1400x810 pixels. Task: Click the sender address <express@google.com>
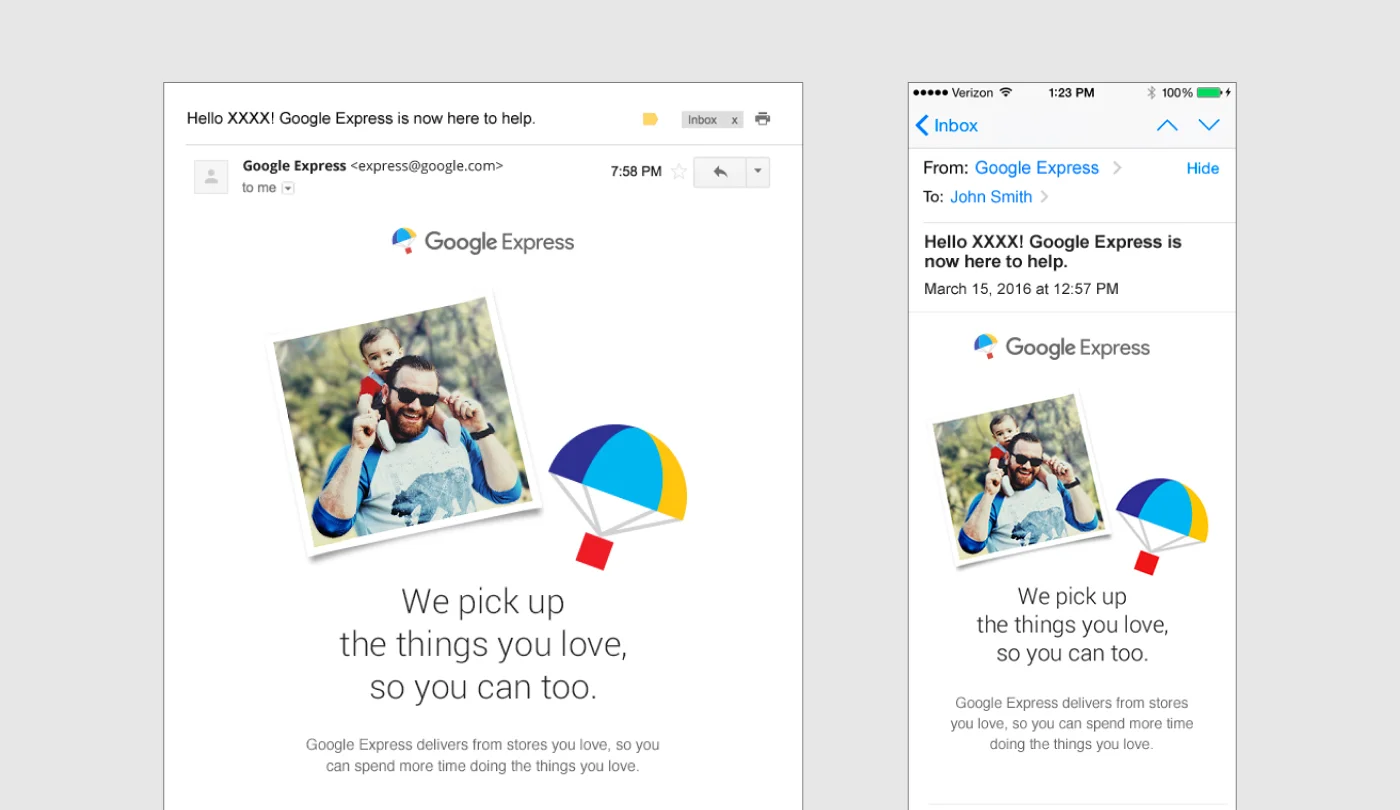point(427,166)
